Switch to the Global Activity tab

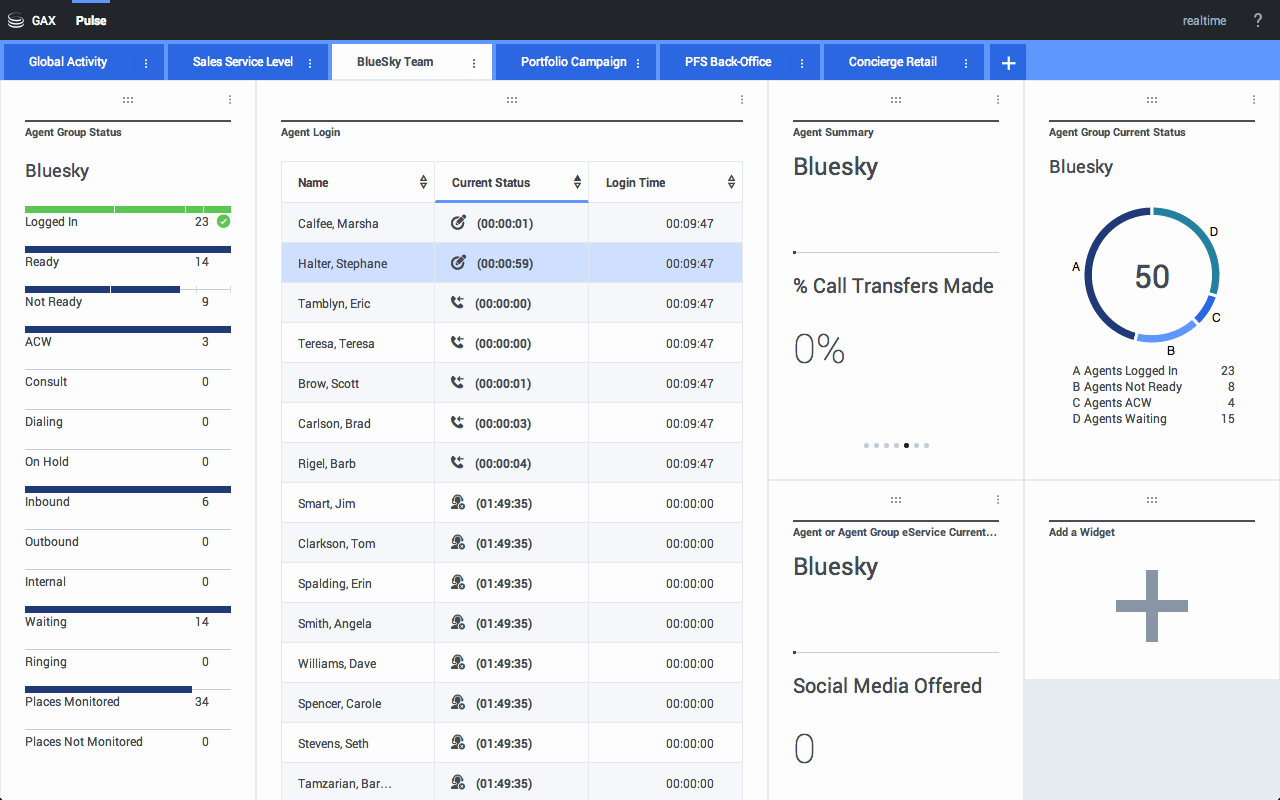click(68, 62)
